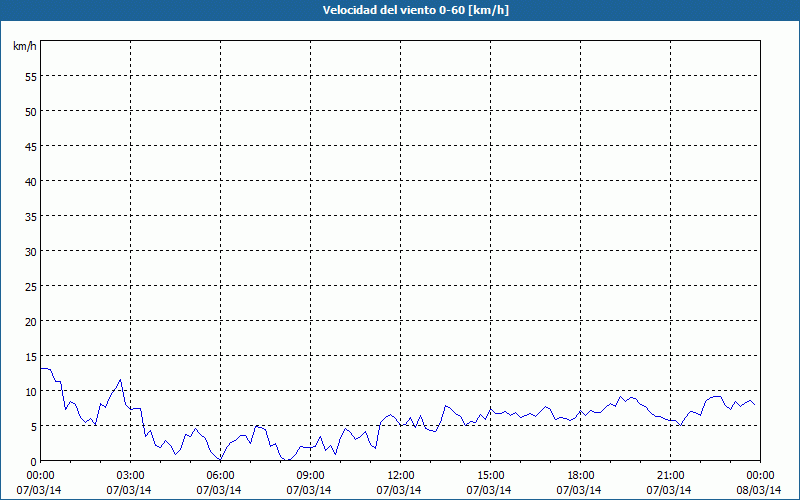This screenshot has height=500, width=800.
Task: Select the 20 y-axis tick label
Action: click(x=30, y=321)
